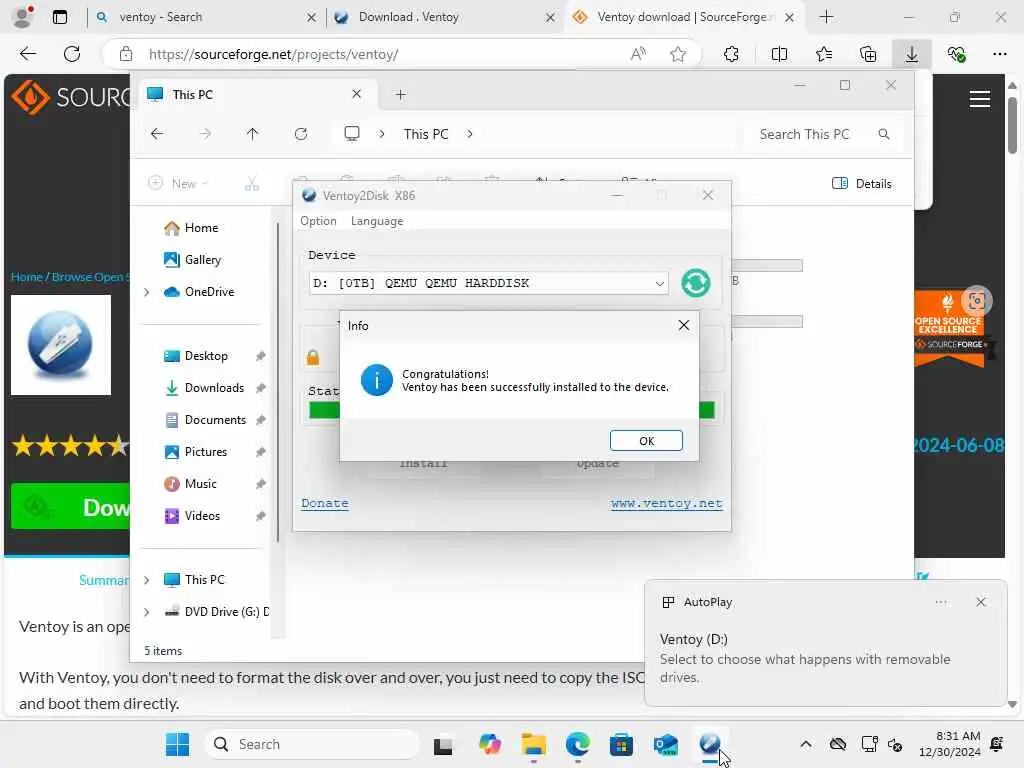Switch to the Download . Ventoy browser tab
This screenshot has width=1024, height=768.
tap(444, 17)
